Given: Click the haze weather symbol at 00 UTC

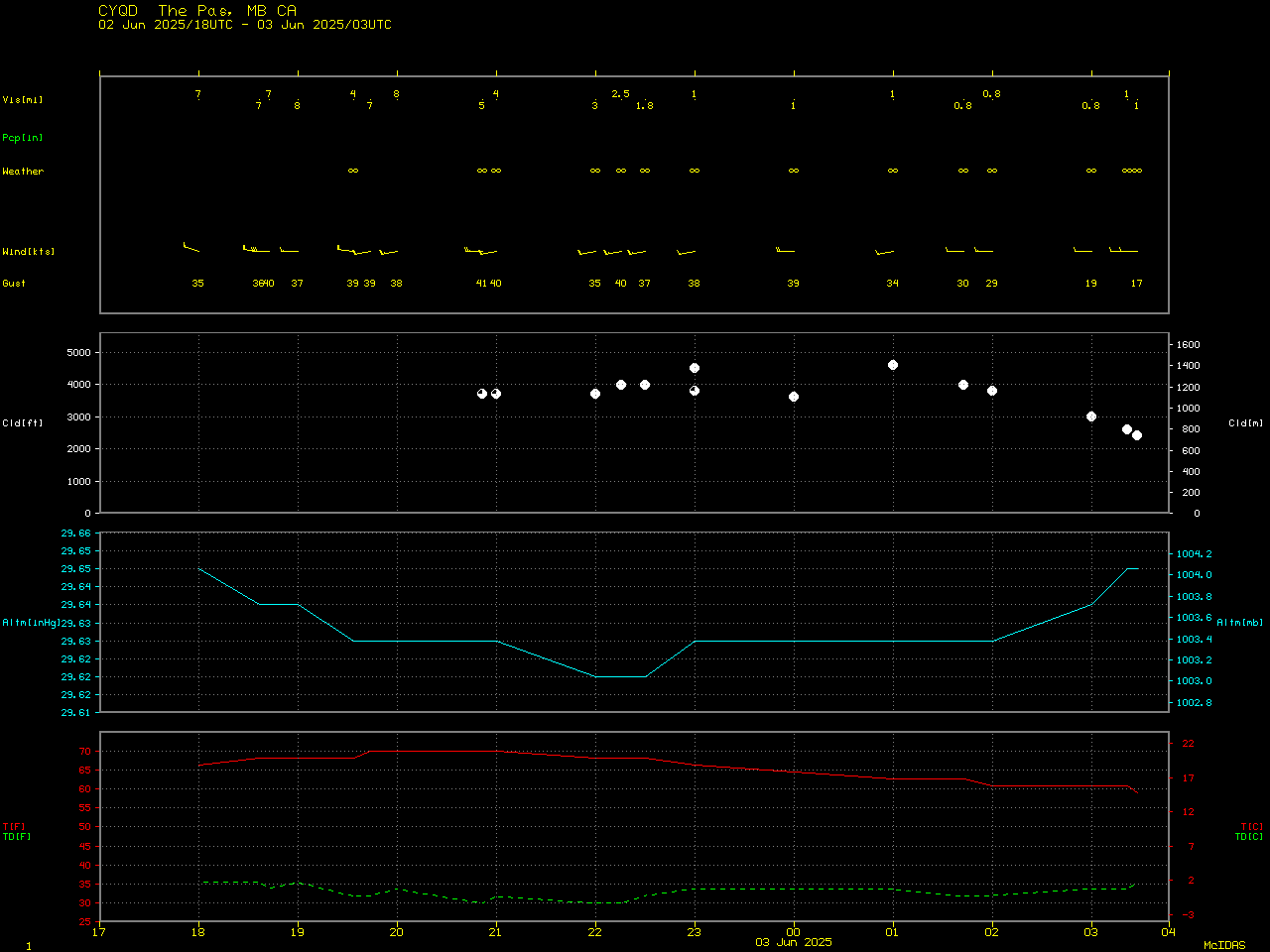Looking at the screenshot, I should point(794,171).
